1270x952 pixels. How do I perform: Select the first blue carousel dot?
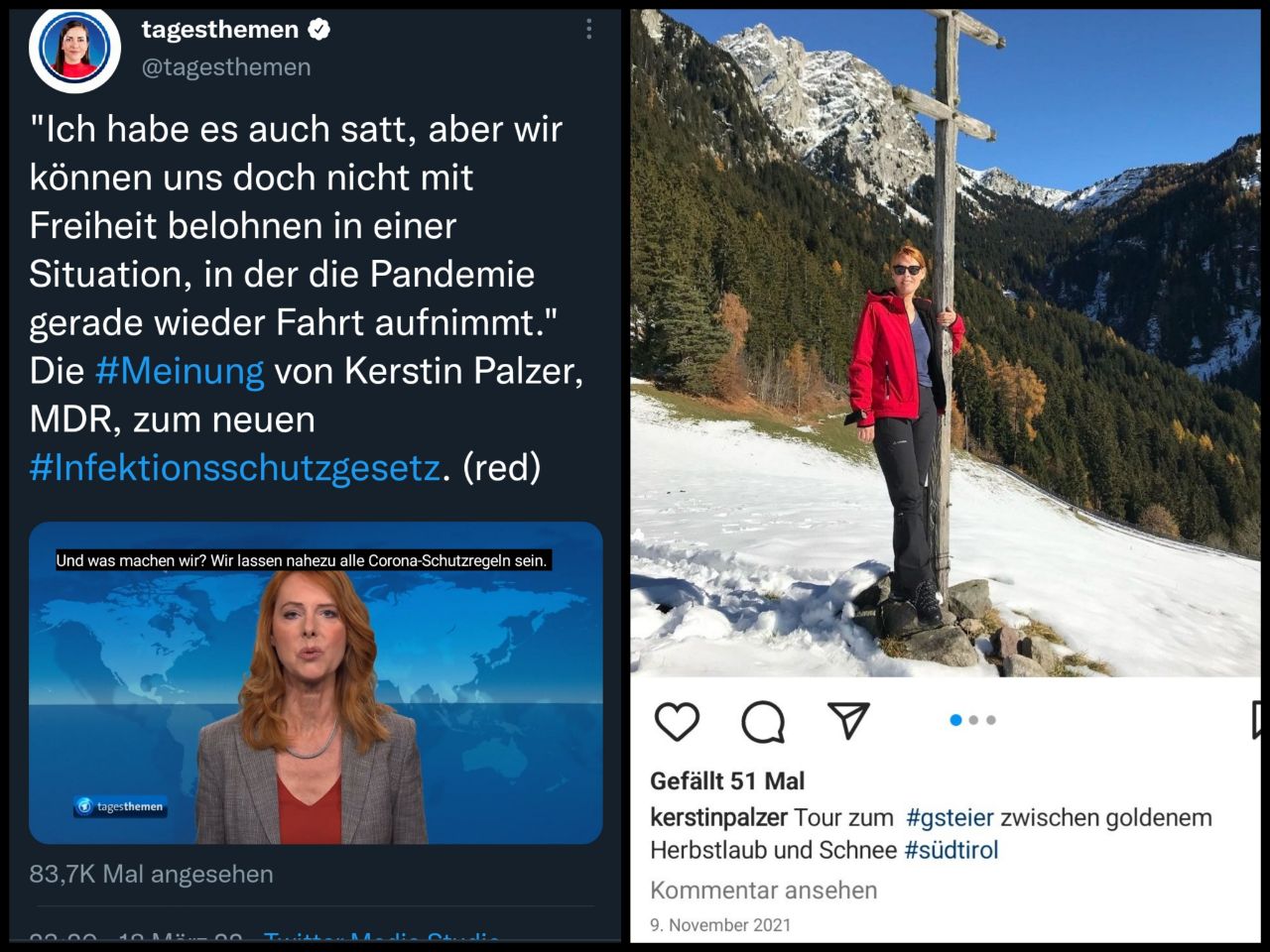(x=955, y=720)
